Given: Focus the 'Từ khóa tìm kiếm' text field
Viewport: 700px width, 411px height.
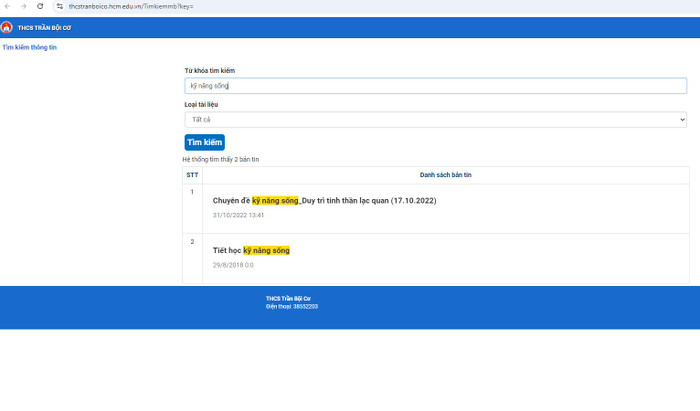Looking at the screenshot, I should tap(435, 86).
